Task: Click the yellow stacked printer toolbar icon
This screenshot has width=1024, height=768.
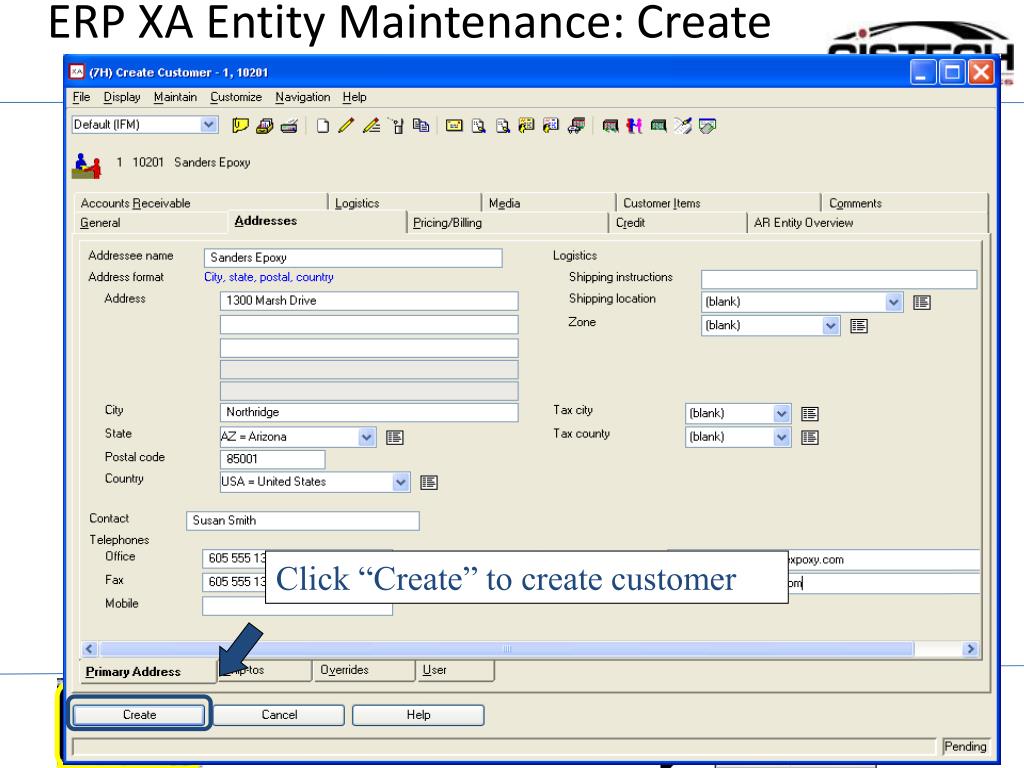Action: click(264, 125)
